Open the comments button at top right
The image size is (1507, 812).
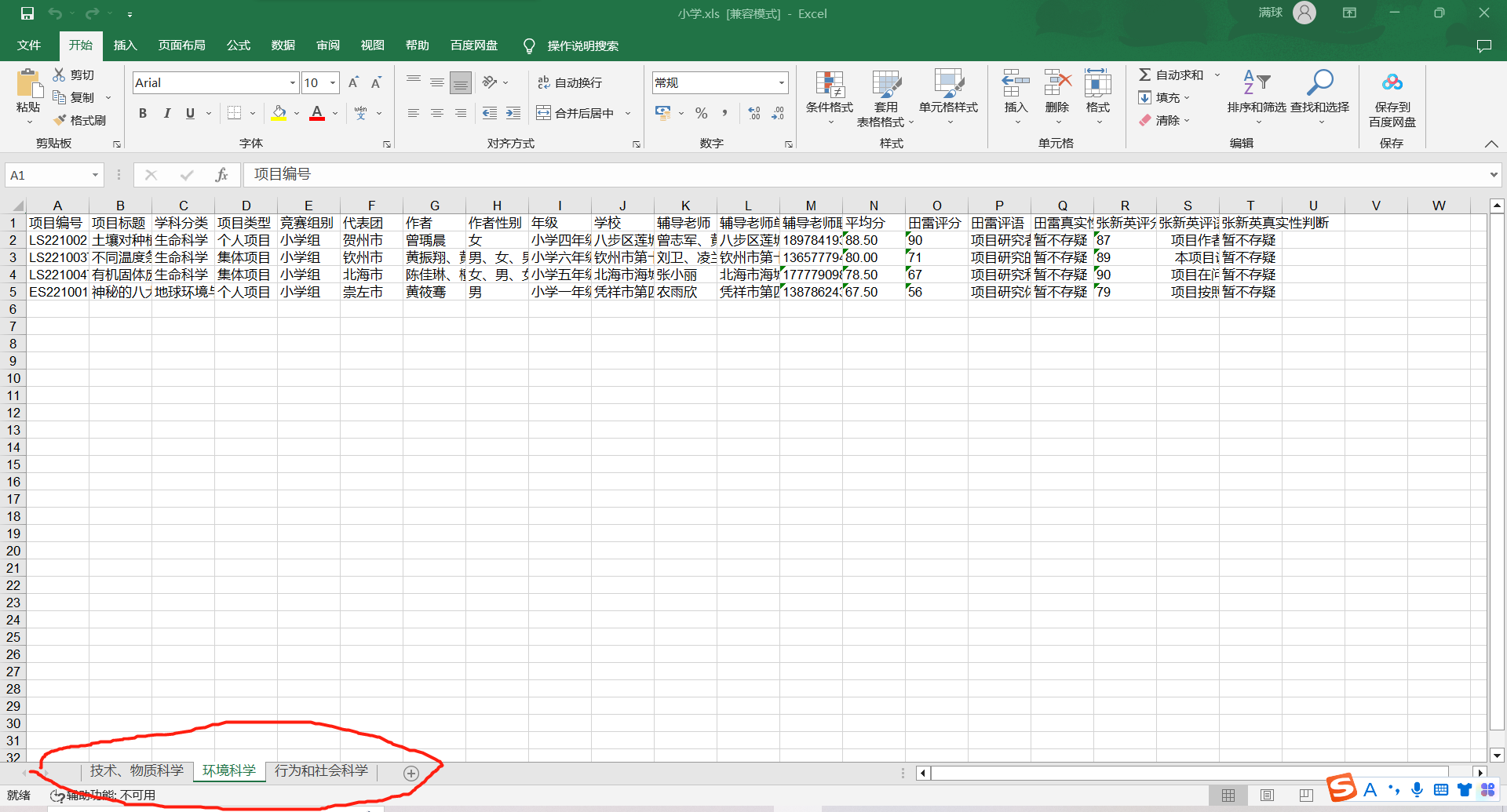(1483, 46)
